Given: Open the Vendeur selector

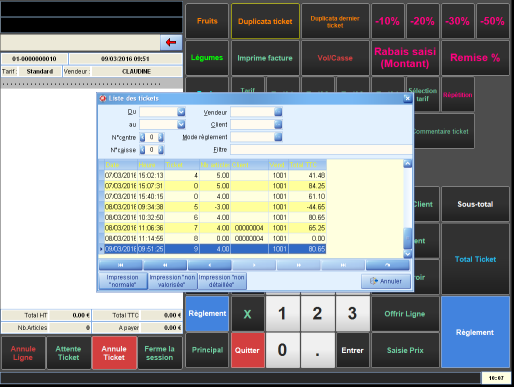Looking at the screenshot, I should pos(278,112).
